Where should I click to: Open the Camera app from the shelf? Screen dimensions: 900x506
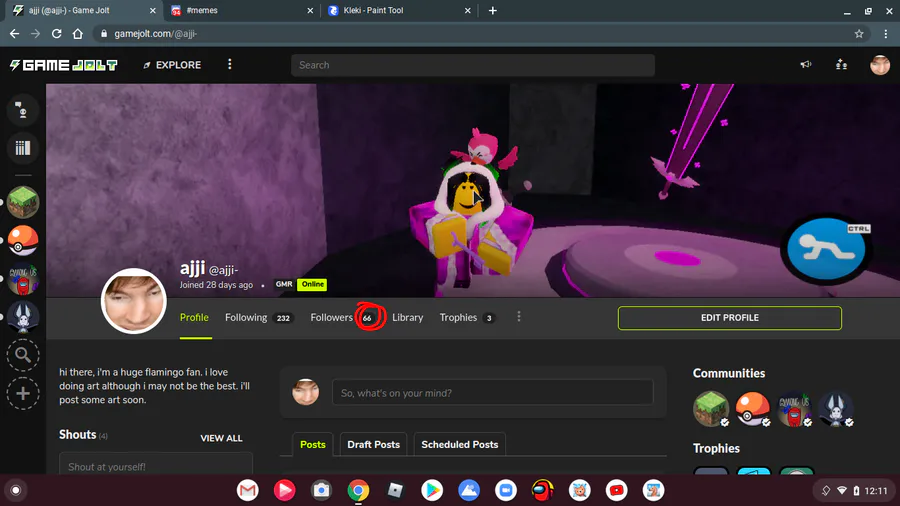pos(321,491)
